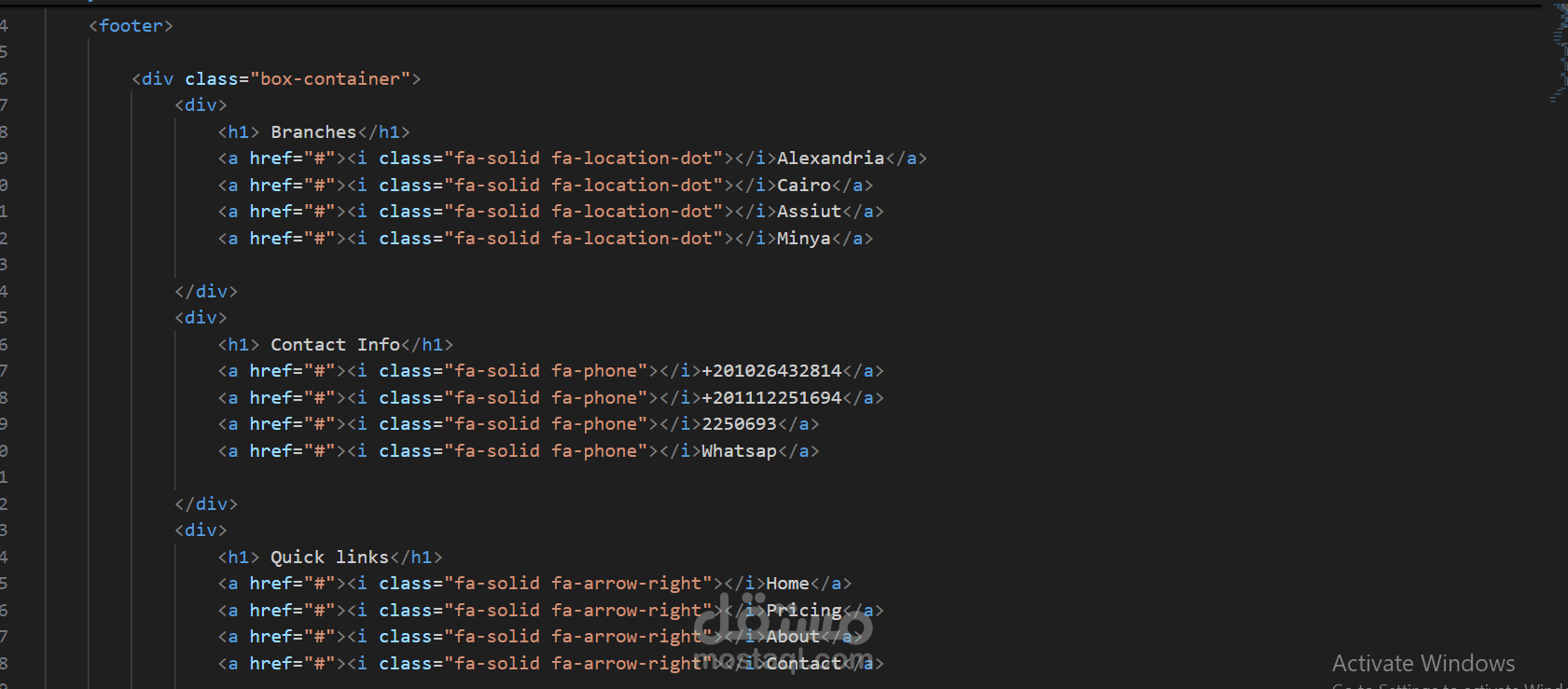Click the phone number +201112251694
This screenshot has width=1568, height=689.
(771, 398)
